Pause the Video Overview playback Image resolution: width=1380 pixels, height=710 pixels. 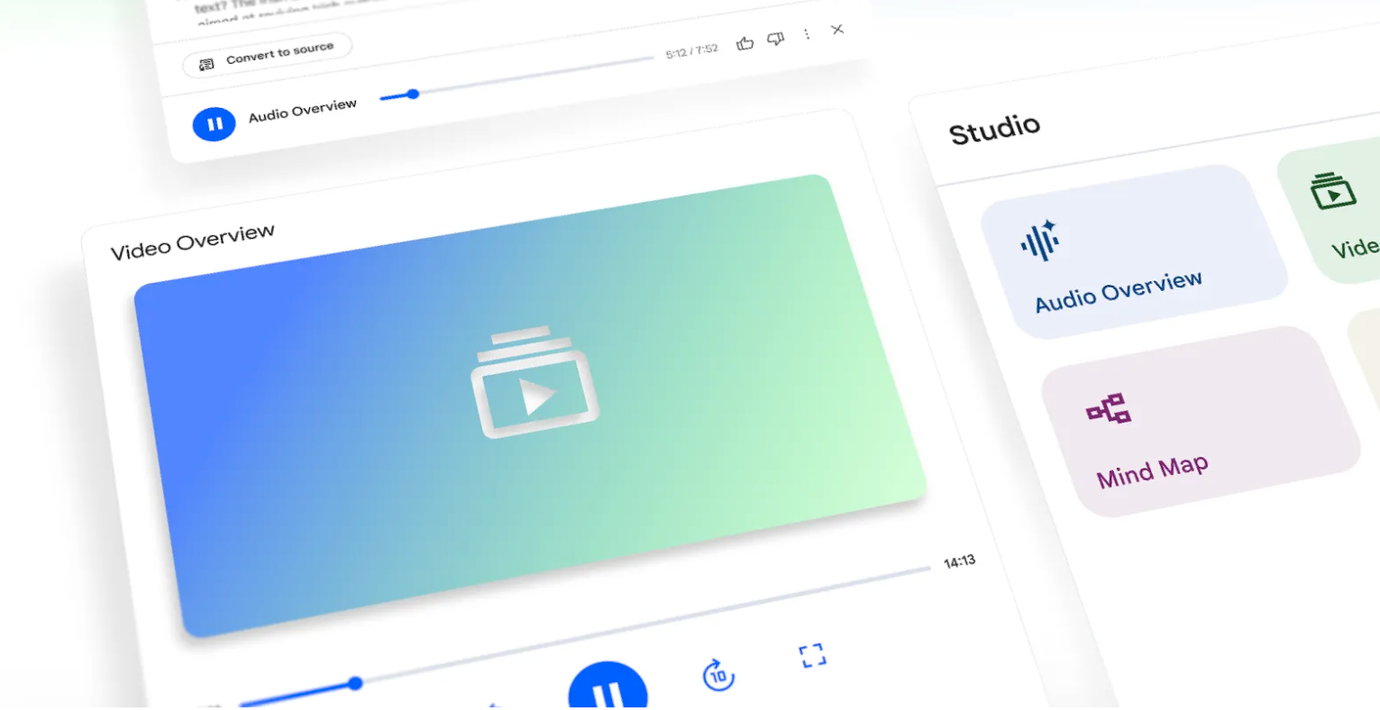(x=607, y=692)
